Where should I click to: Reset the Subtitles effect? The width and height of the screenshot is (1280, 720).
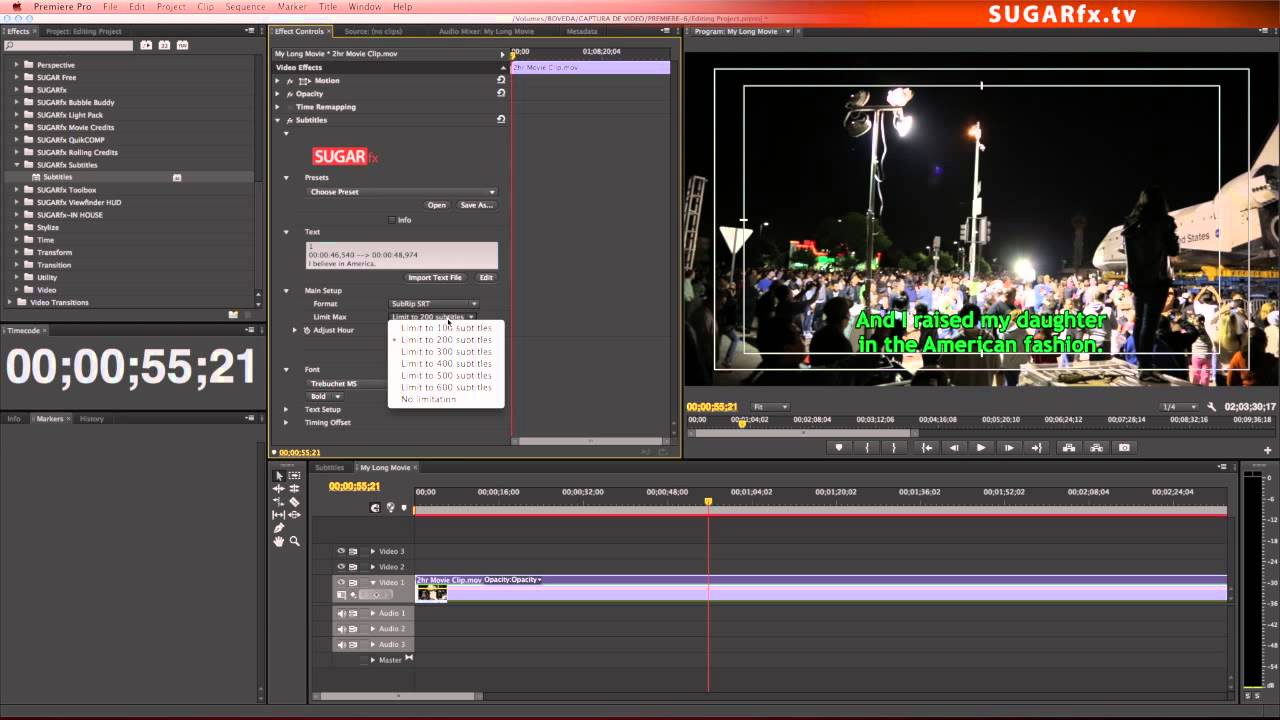pos(501,120)
